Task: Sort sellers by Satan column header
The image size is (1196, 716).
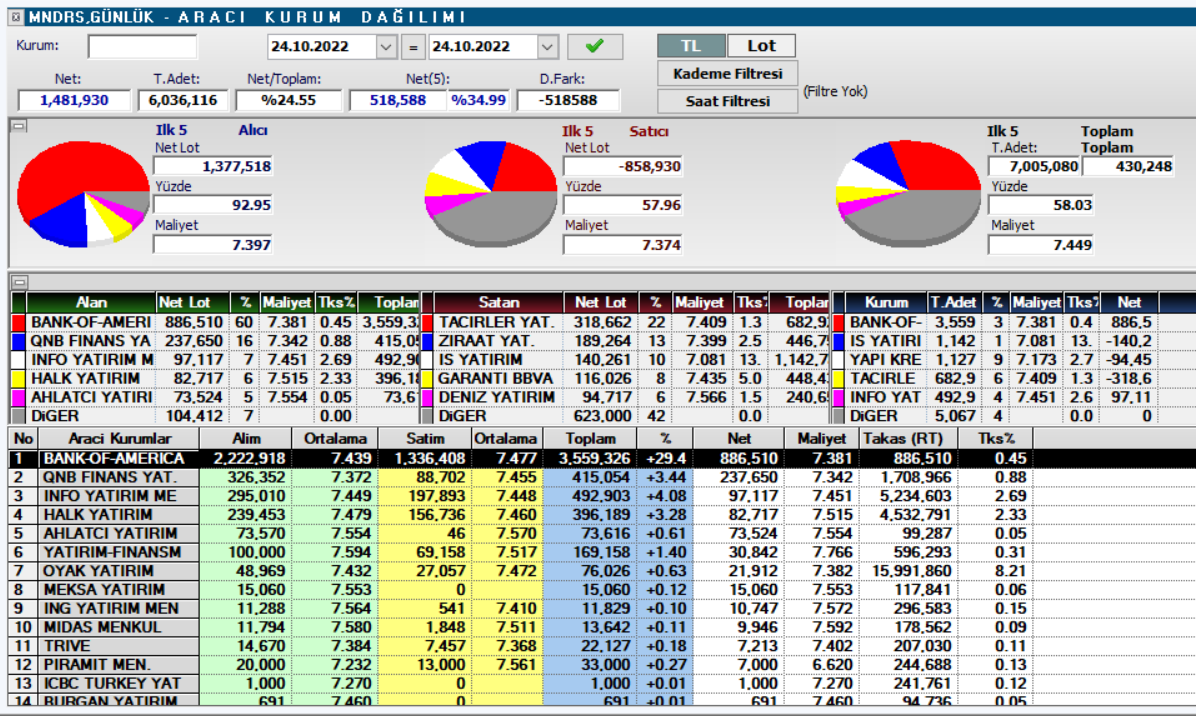Action: point(499,303)
